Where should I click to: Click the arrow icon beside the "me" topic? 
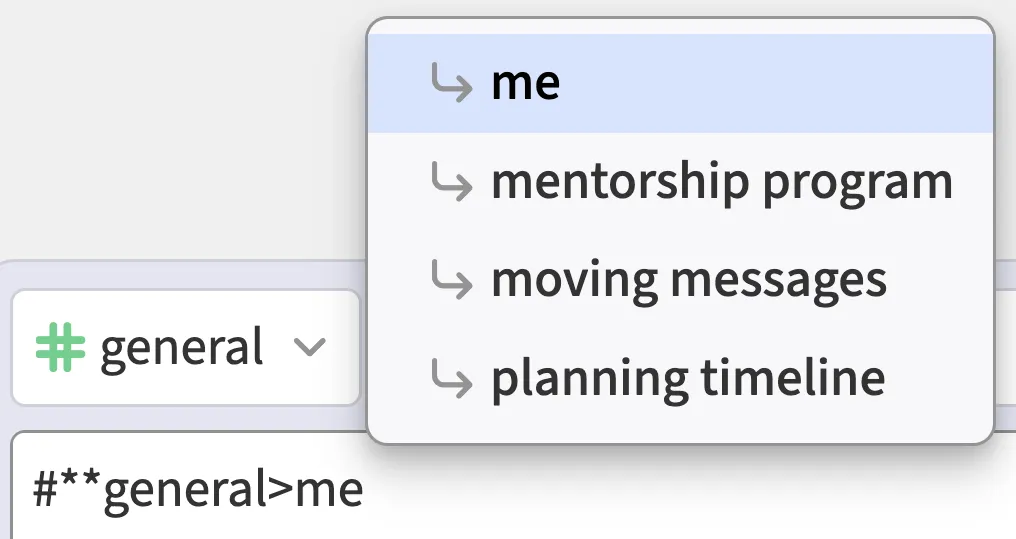[450, 84]
